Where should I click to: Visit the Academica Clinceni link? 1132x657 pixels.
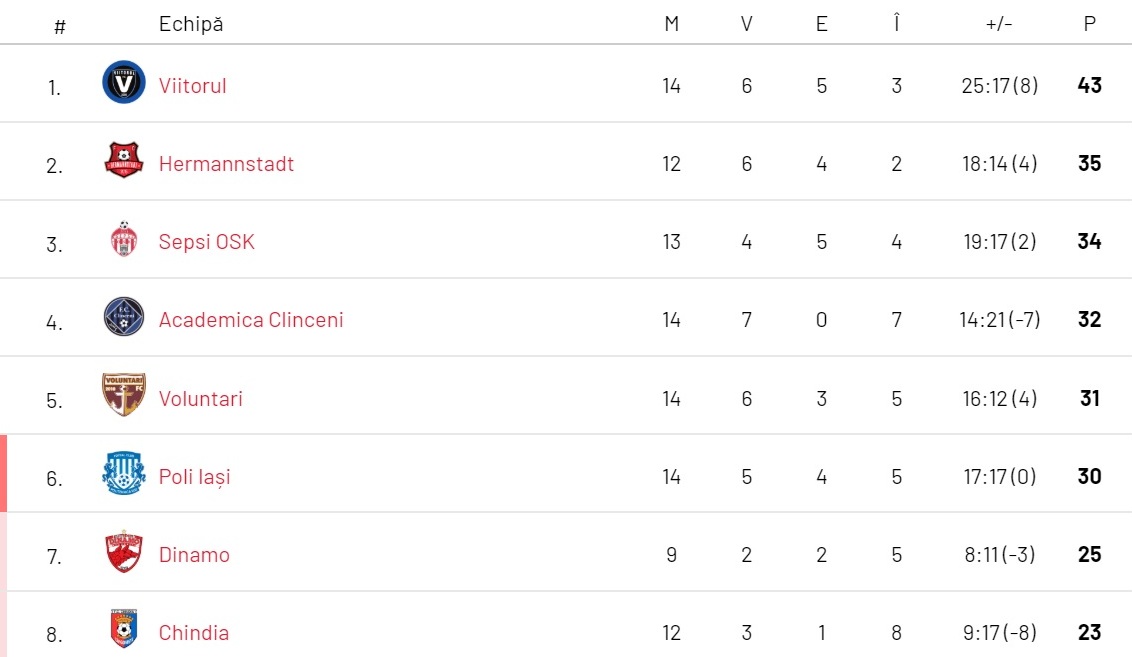point(251,320)
